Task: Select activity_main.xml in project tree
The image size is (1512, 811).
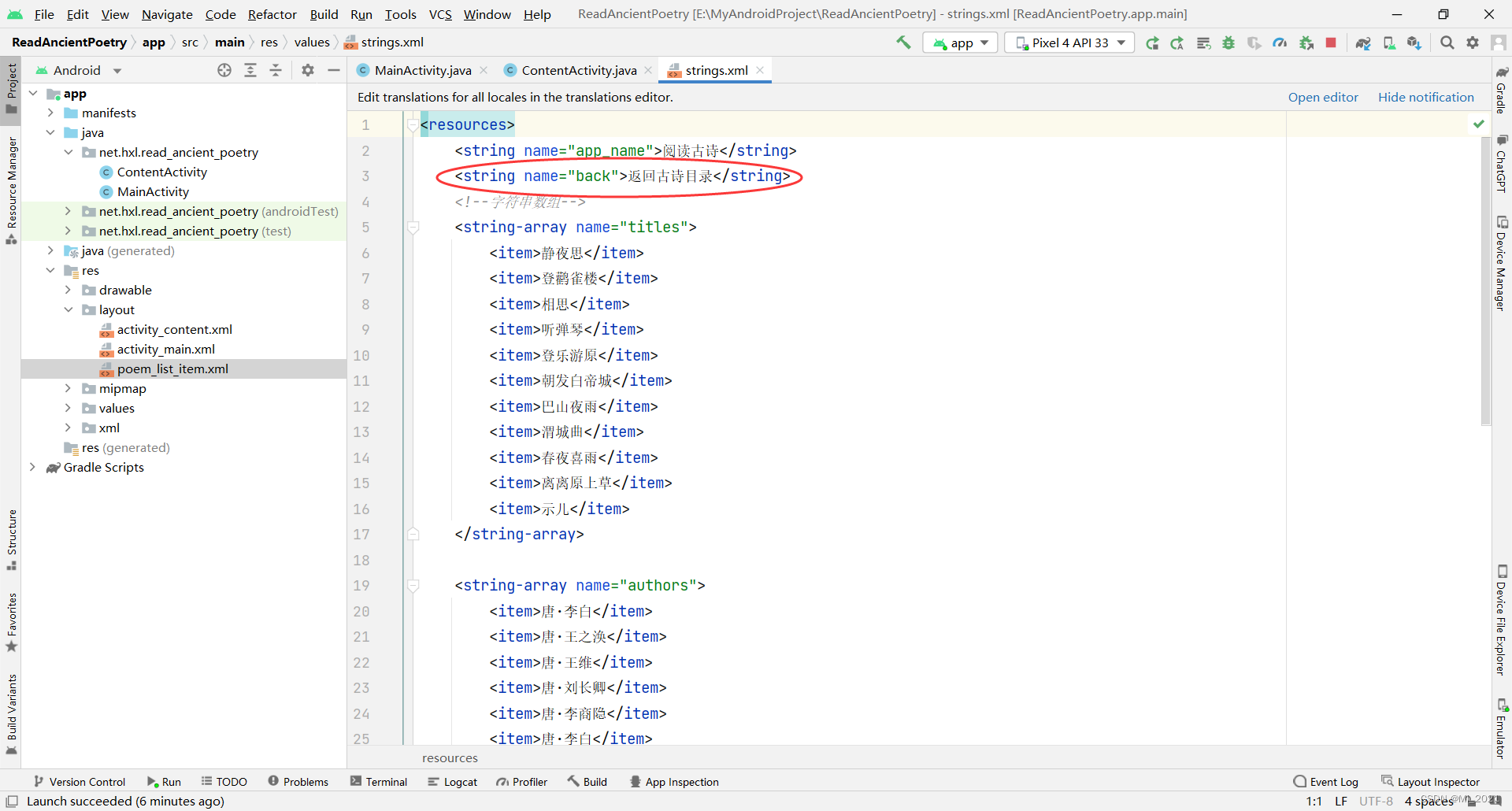Action: pos(165,349)
